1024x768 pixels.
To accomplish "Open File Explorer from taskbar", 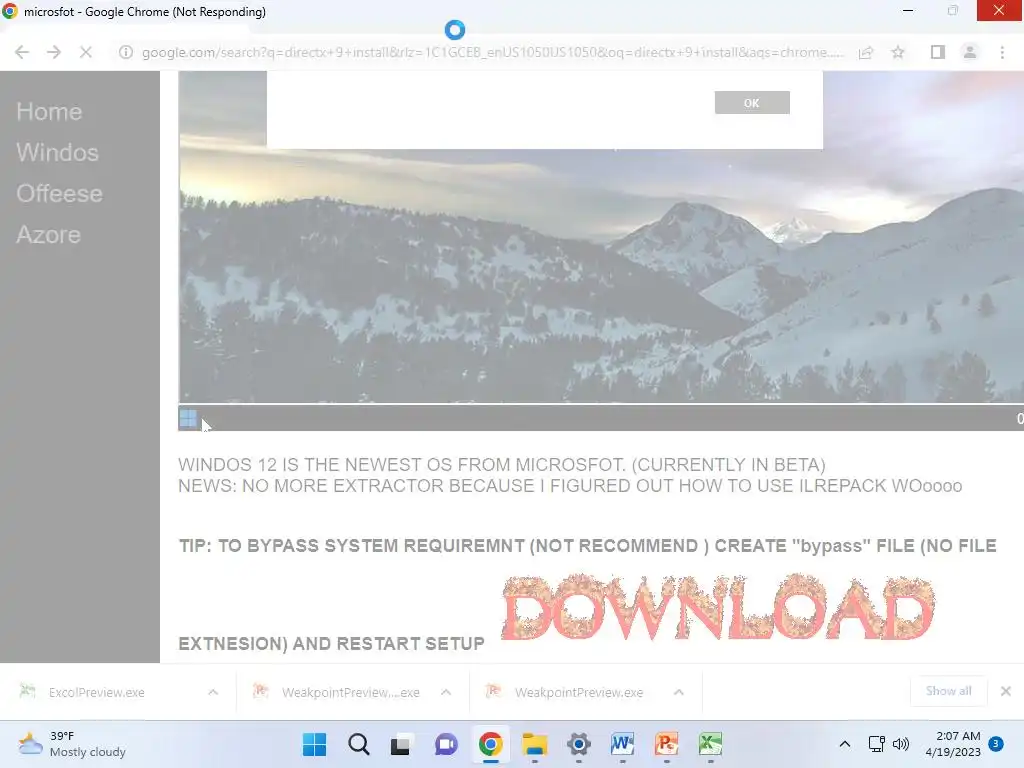I will tap(534, 744).
